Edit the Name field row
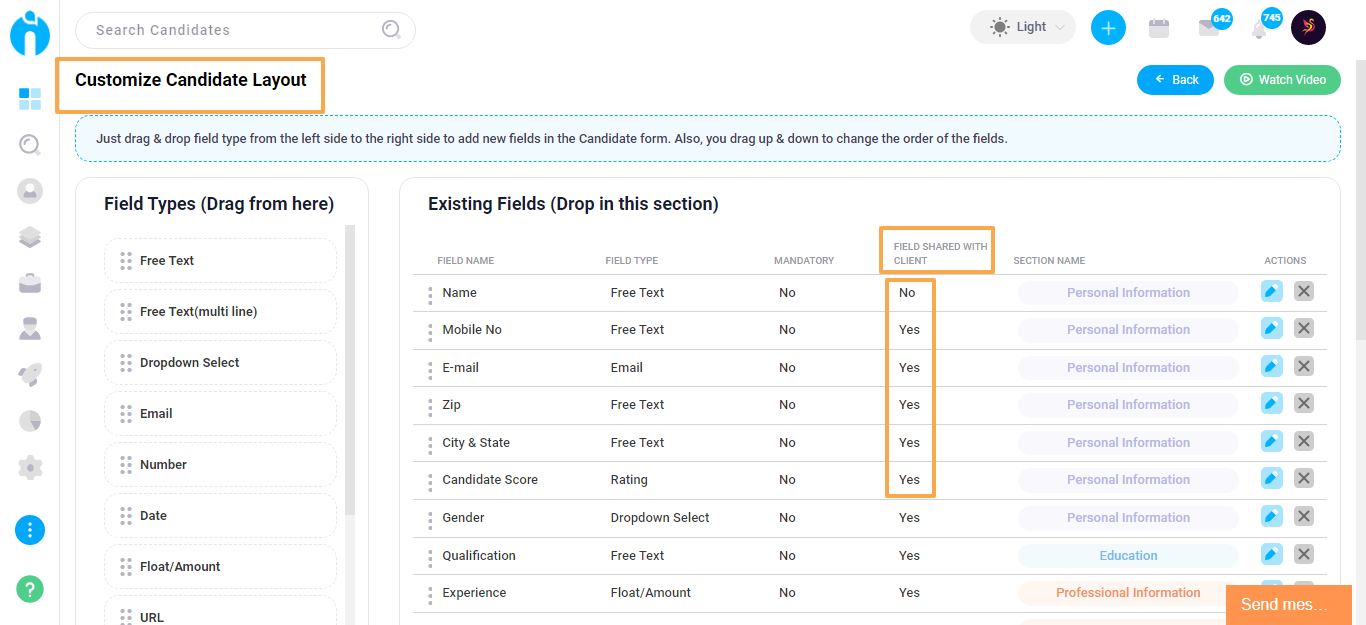This screenshot has width=1366, height=625. (1272, 291)
